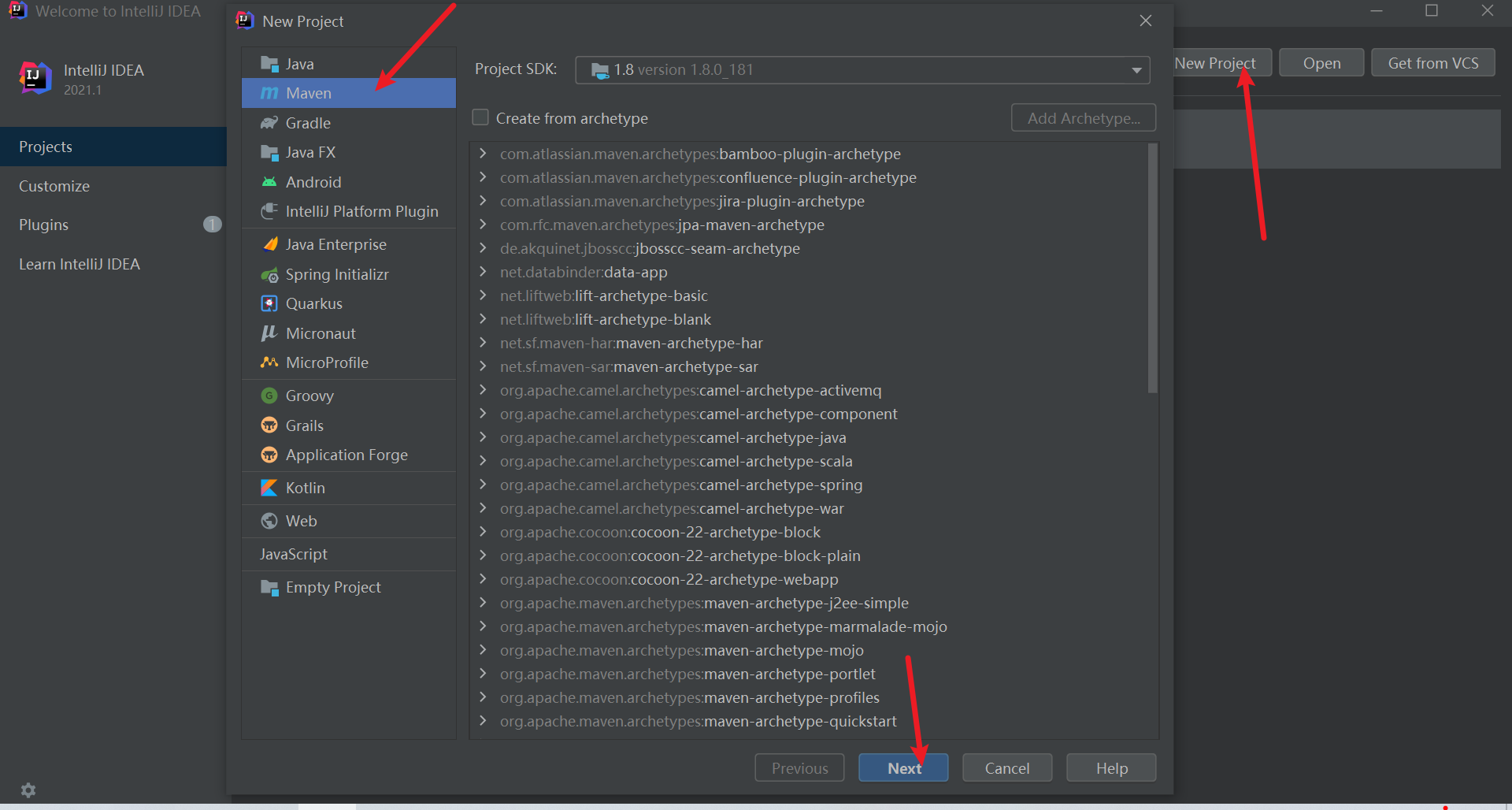
Task: Select camel-archetype-spring row
Action: click(809, 485)
